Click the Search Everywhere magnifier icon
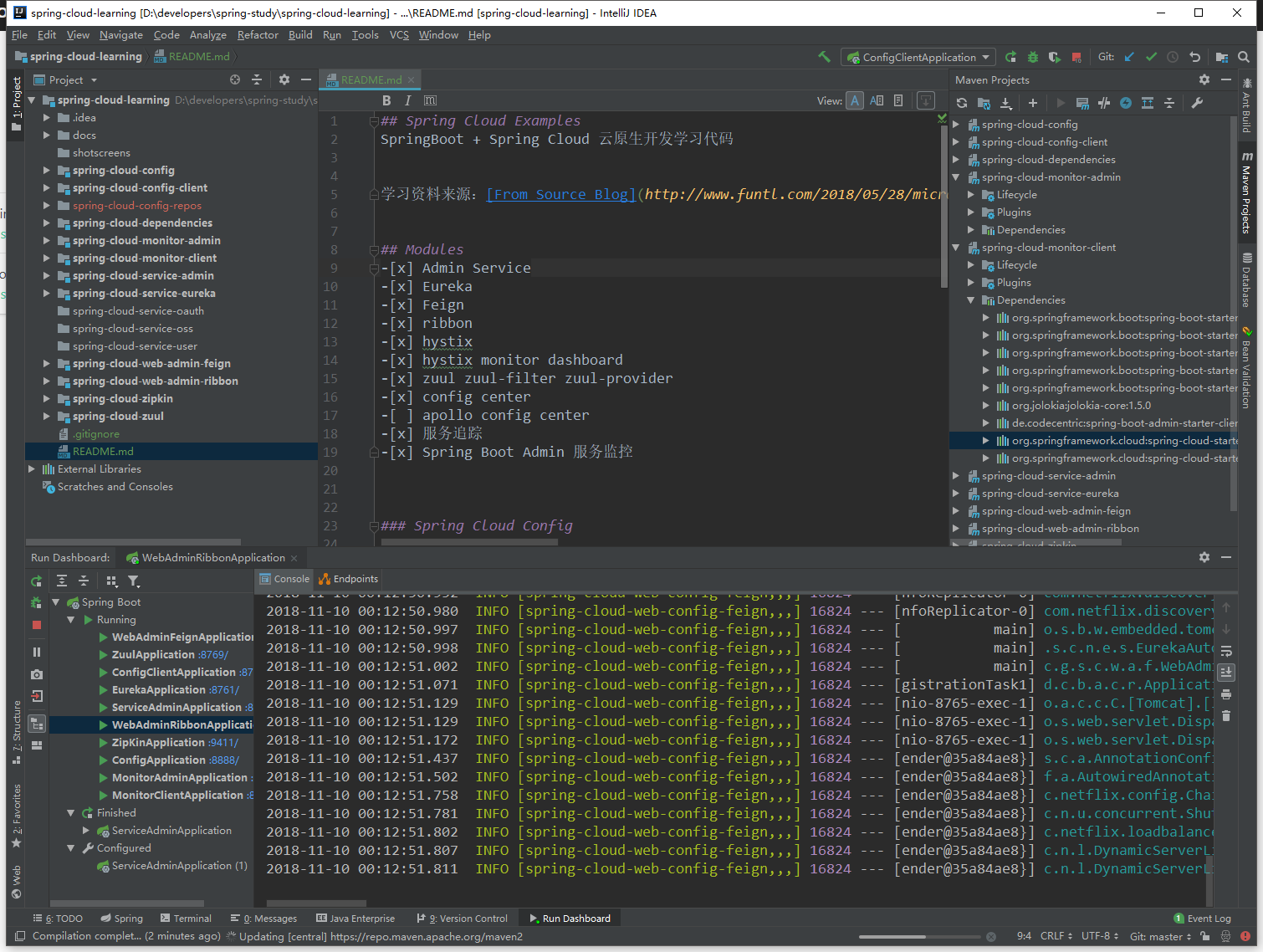Viewport: 1263px width, 952px height. 1244,57
